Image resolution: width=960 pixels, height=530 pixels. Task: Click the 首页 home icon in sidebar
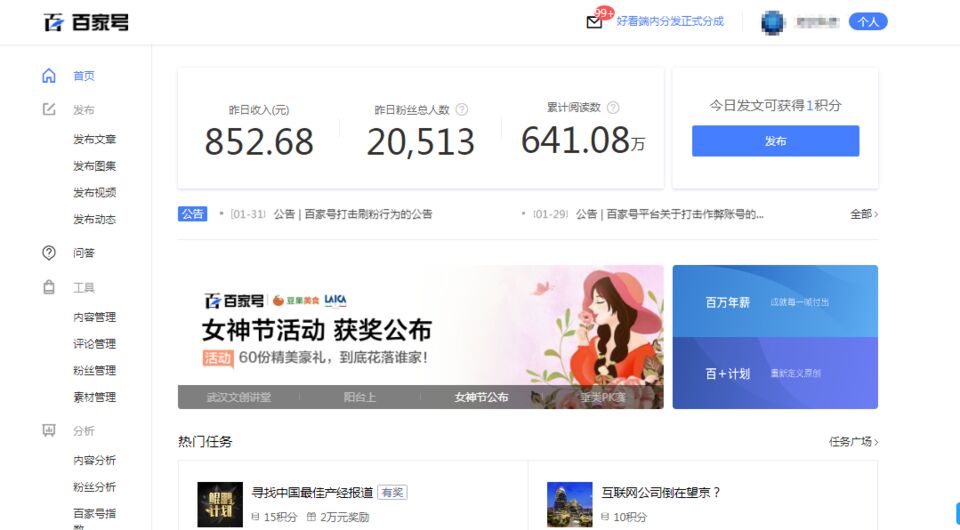(48, 76)
